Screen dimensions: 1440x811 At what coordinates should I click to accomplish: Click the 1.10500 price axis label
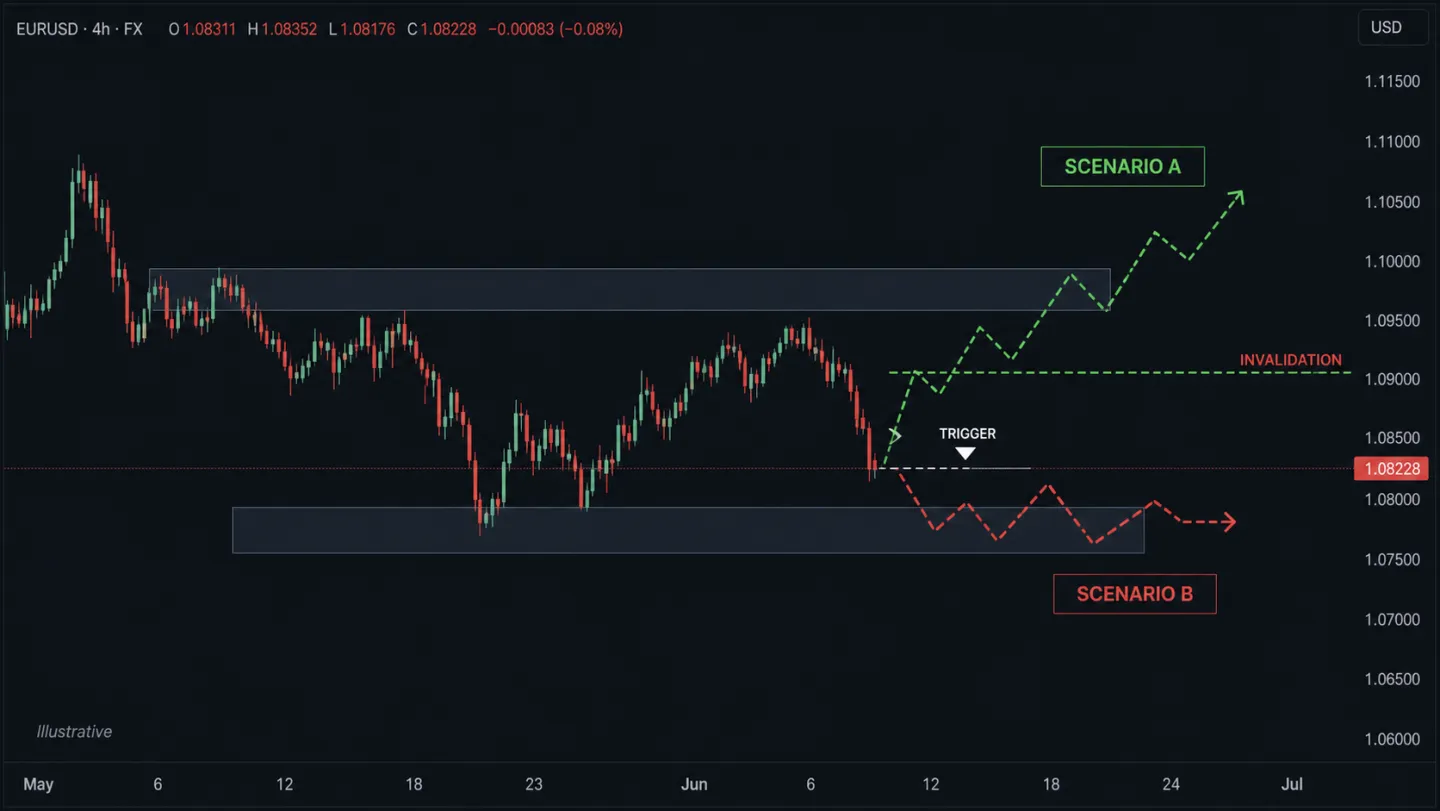tap(1392, 202)
